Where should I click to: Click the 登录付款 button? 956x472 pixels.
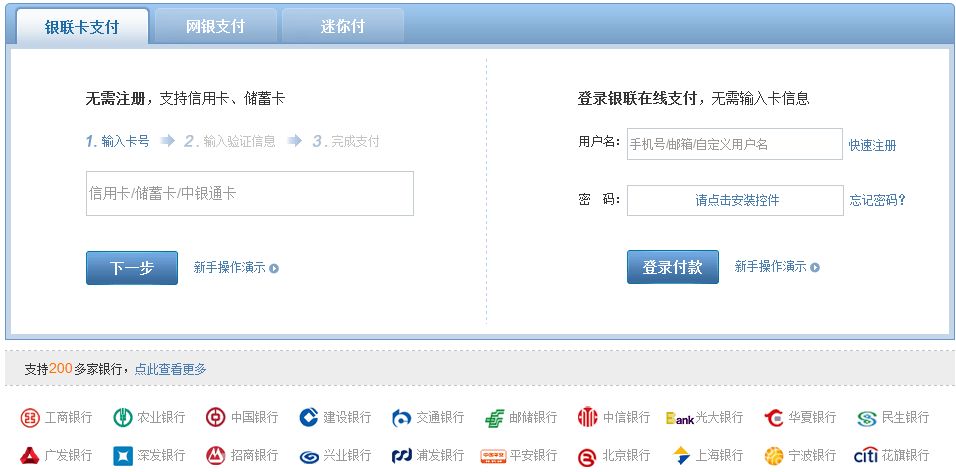point(673,267)
